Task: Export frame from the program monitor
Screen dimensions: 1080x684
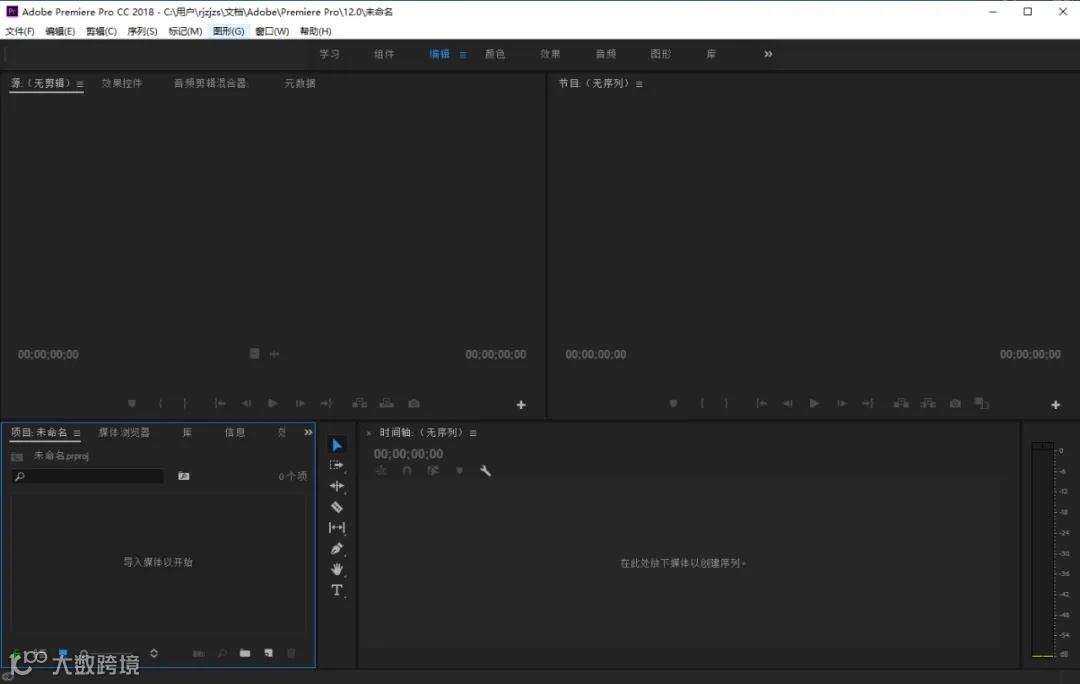Action: tap(955, 404)
